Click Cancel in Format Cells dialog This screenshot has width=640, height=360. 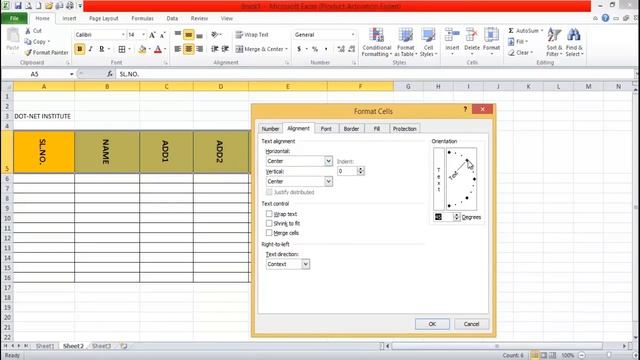pyautogui.click(x=471, y=324)
